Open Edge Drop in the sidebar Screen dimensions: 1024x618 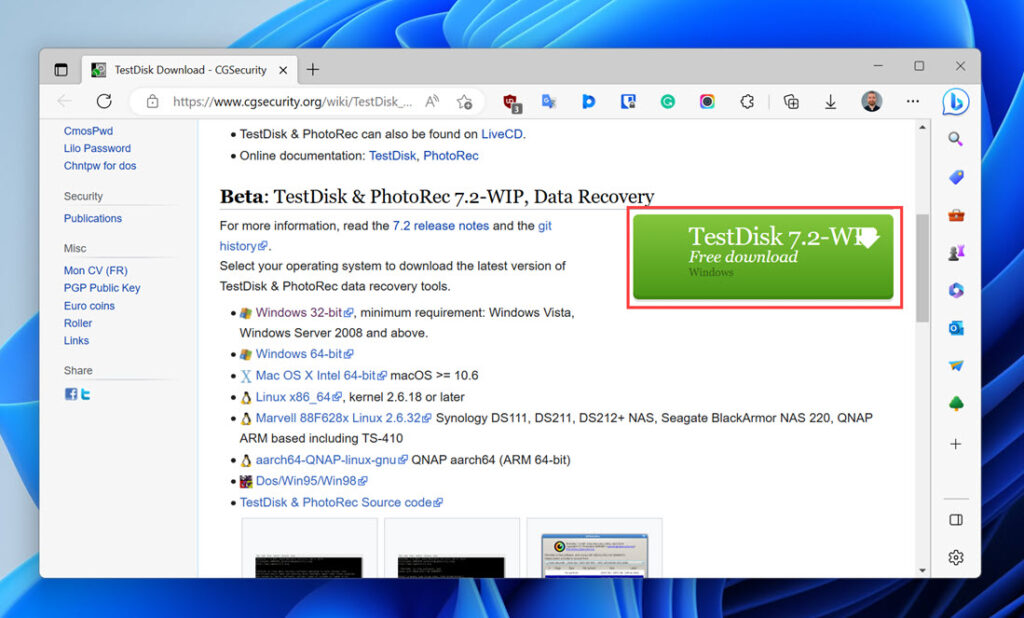[955, 365]
